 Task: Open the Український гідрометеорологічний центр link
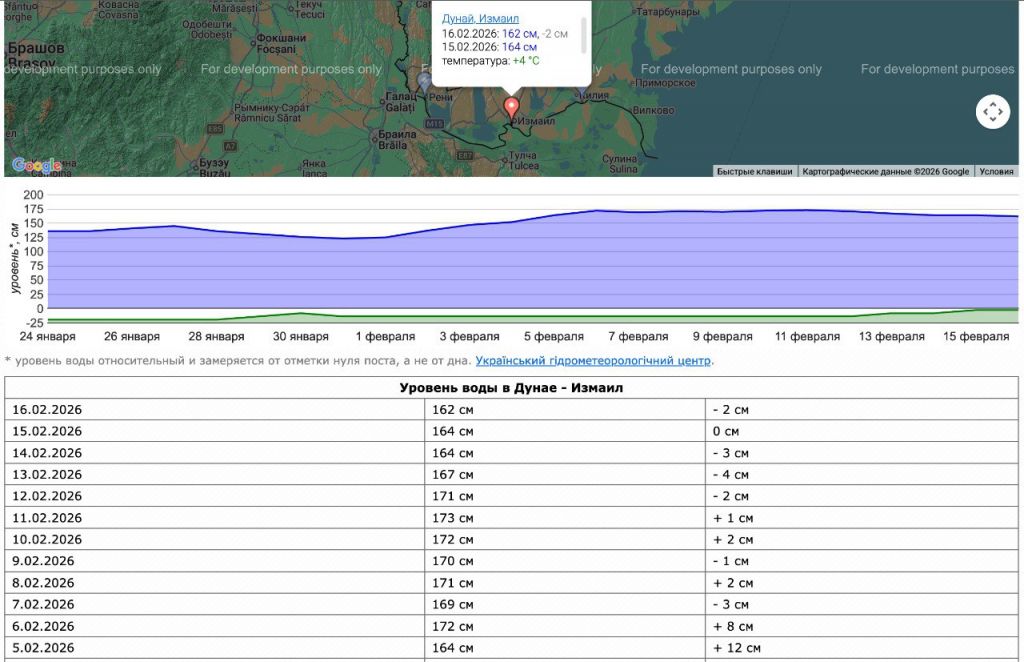tap(593, 360)
